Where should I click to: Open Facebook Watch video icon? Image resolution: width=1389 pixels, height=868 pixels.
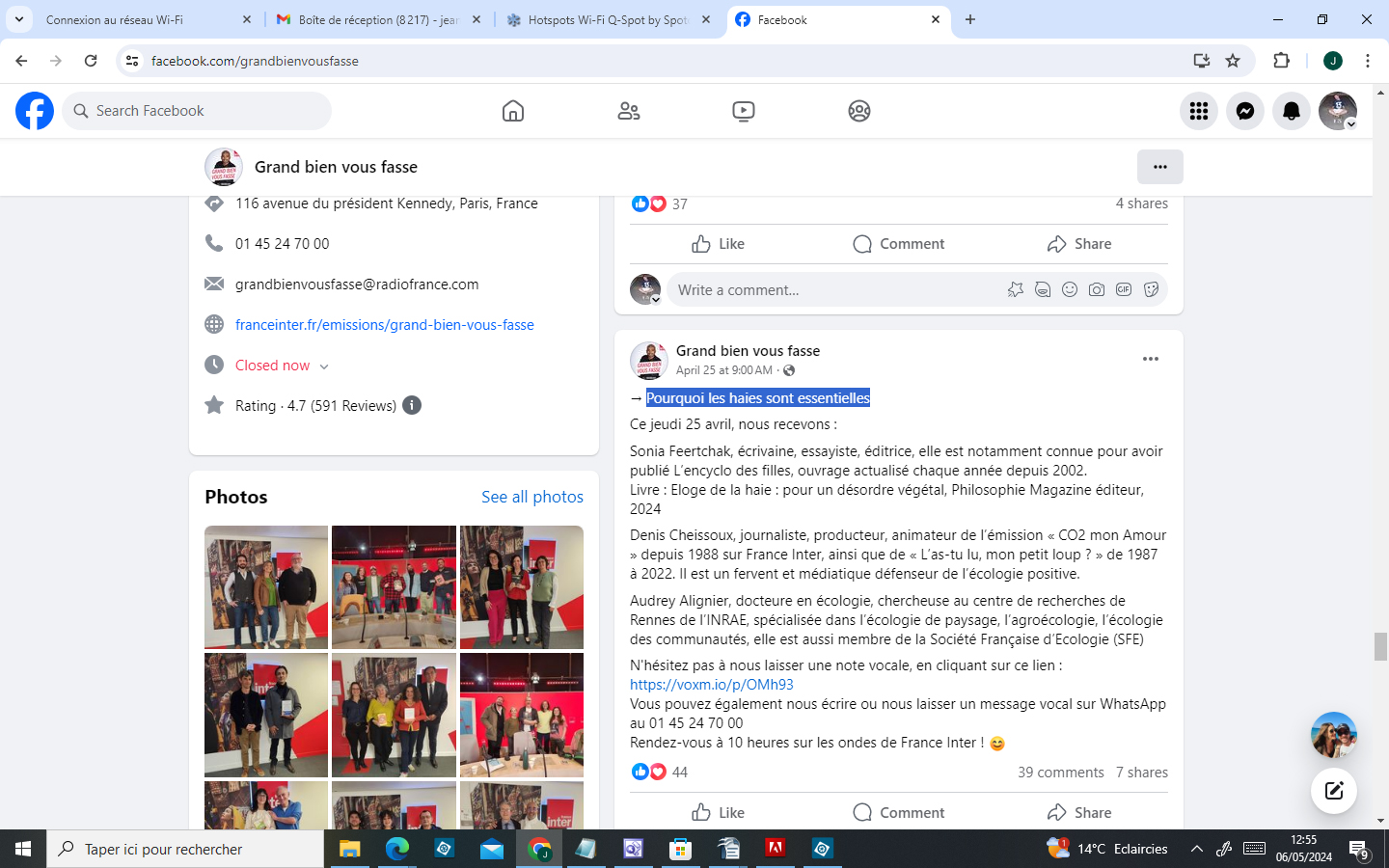coord(744,111)
